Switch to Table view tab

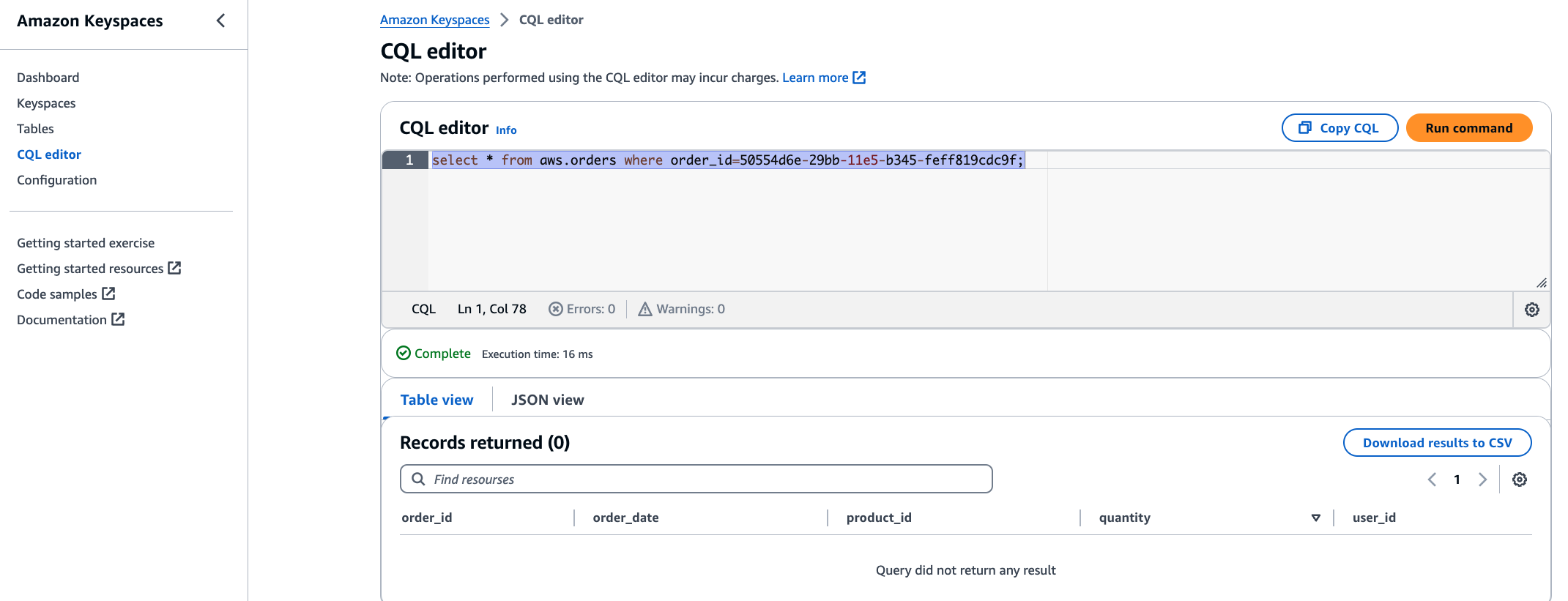click(x=437, y=400)
